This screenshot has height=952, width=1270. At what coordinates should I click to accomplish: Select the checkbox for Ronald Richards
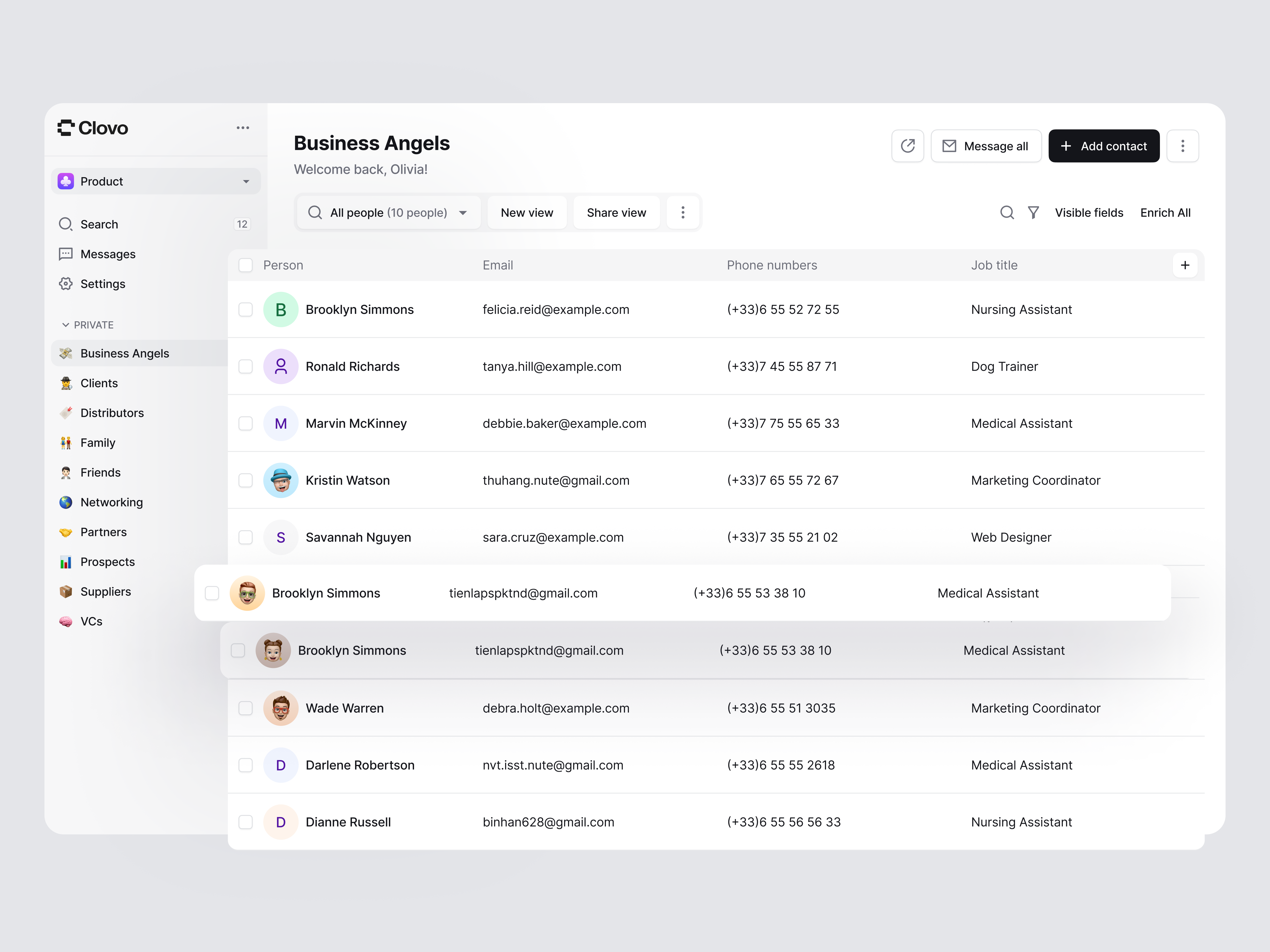[246, 366]
